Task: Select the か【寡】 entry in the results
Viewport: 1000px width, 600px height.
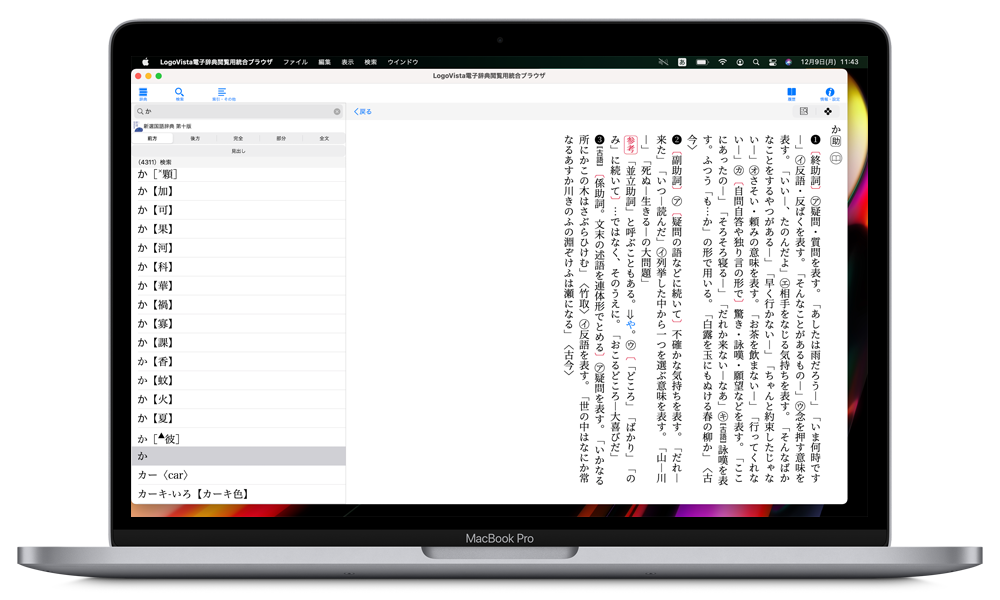Action: pos(239,324)
